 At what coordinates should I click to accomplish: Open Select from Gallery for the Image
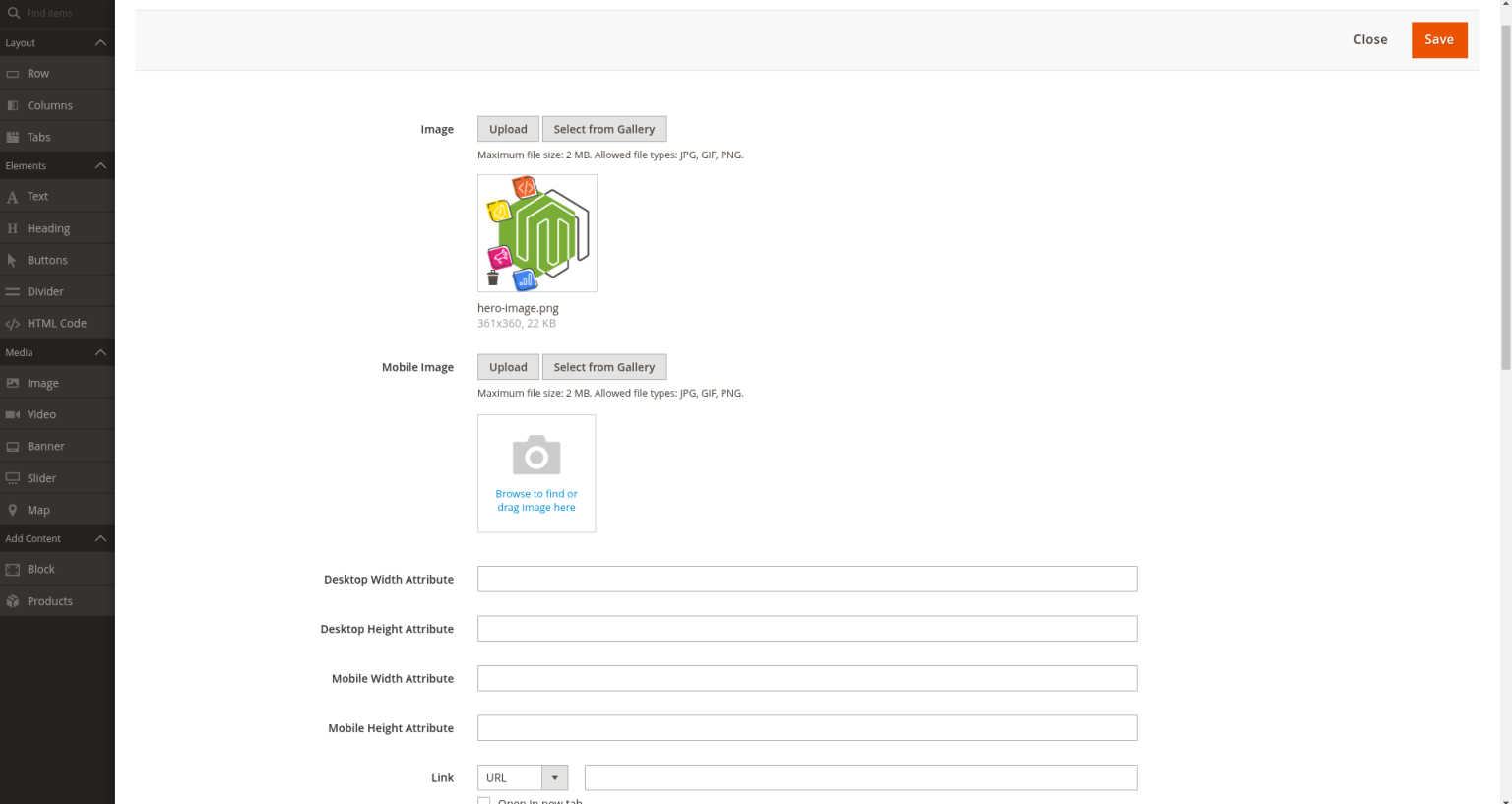pyautogui.click(x=604, y=128)
